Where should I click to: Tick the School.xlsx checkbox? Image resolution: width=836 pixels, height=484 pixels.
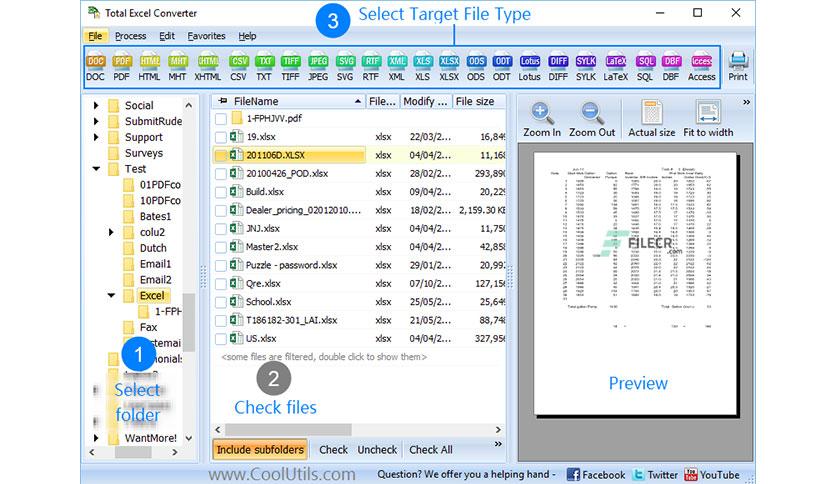tap(221, 302)
